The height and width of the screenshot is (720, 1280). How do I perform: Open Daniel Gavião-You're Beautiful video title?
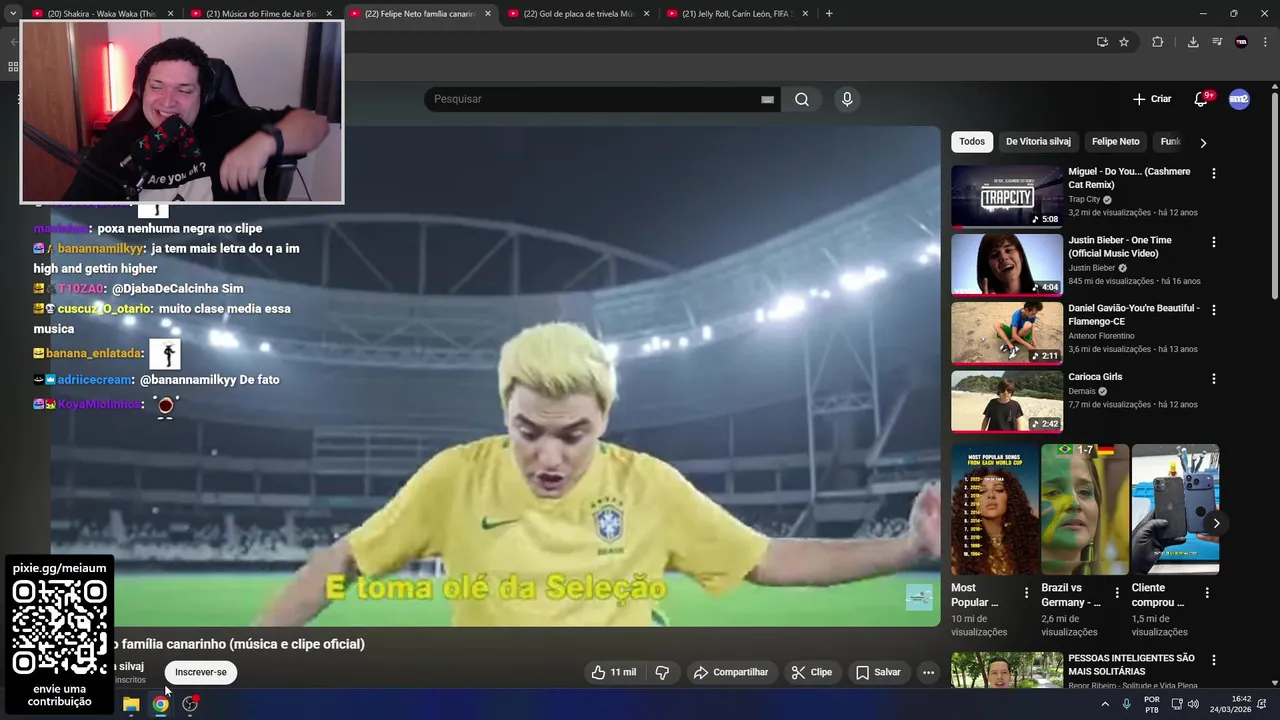[x=1134, y=315]
